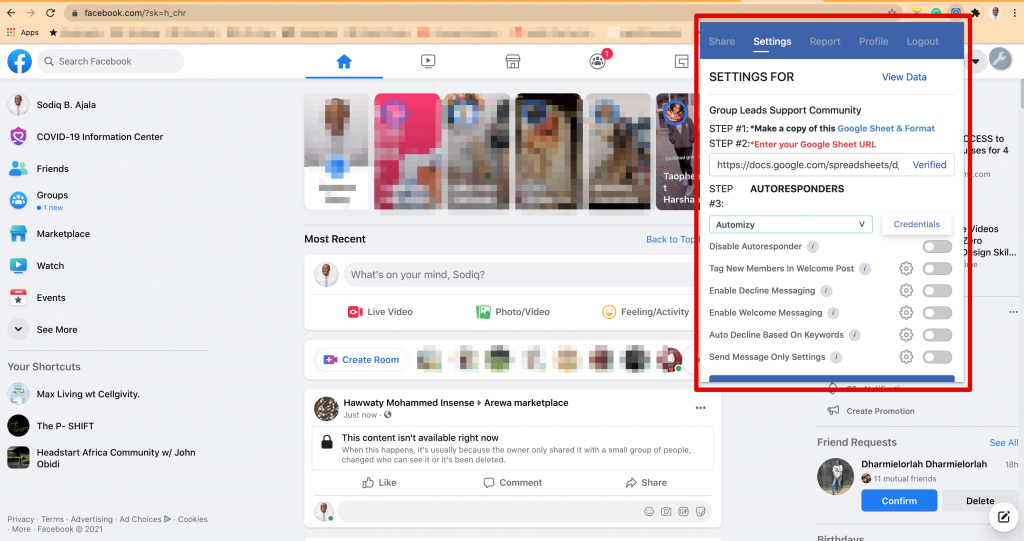The width and height of the screenshot is (1024, 541).
Task: Click the Create Room button
Action: pos(362,359)
